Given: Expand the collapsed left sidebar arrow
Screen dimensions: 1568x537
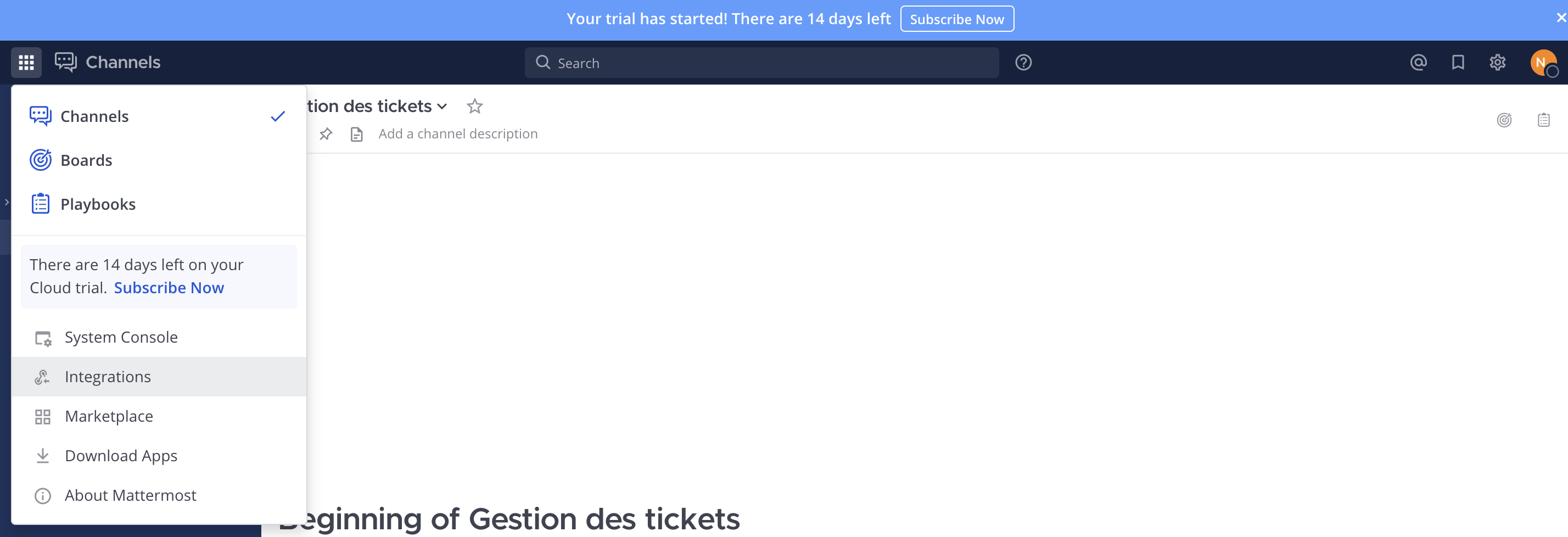Looking at the screenshot, I should (6, 202).
